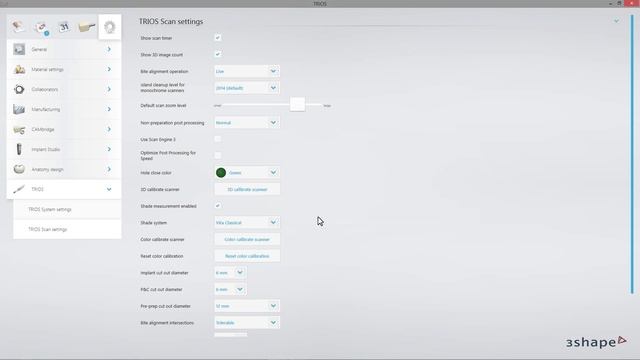
Task: Click the 3D calibrate scanner button
Action: [x=247, y=189]
